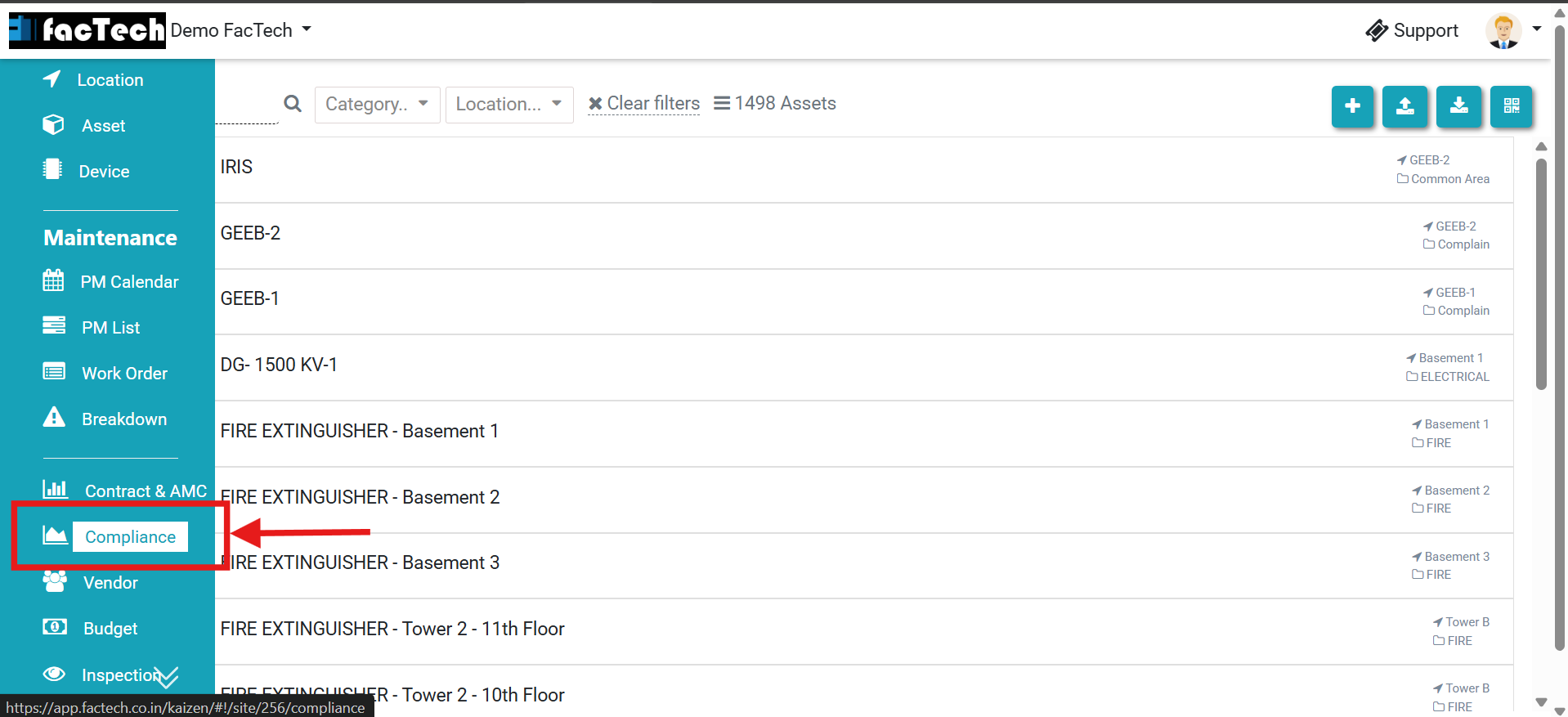Select Vendor from the sidebar menu
The height and width of the screenshot is (717, 1568).
tap(110, 583)
